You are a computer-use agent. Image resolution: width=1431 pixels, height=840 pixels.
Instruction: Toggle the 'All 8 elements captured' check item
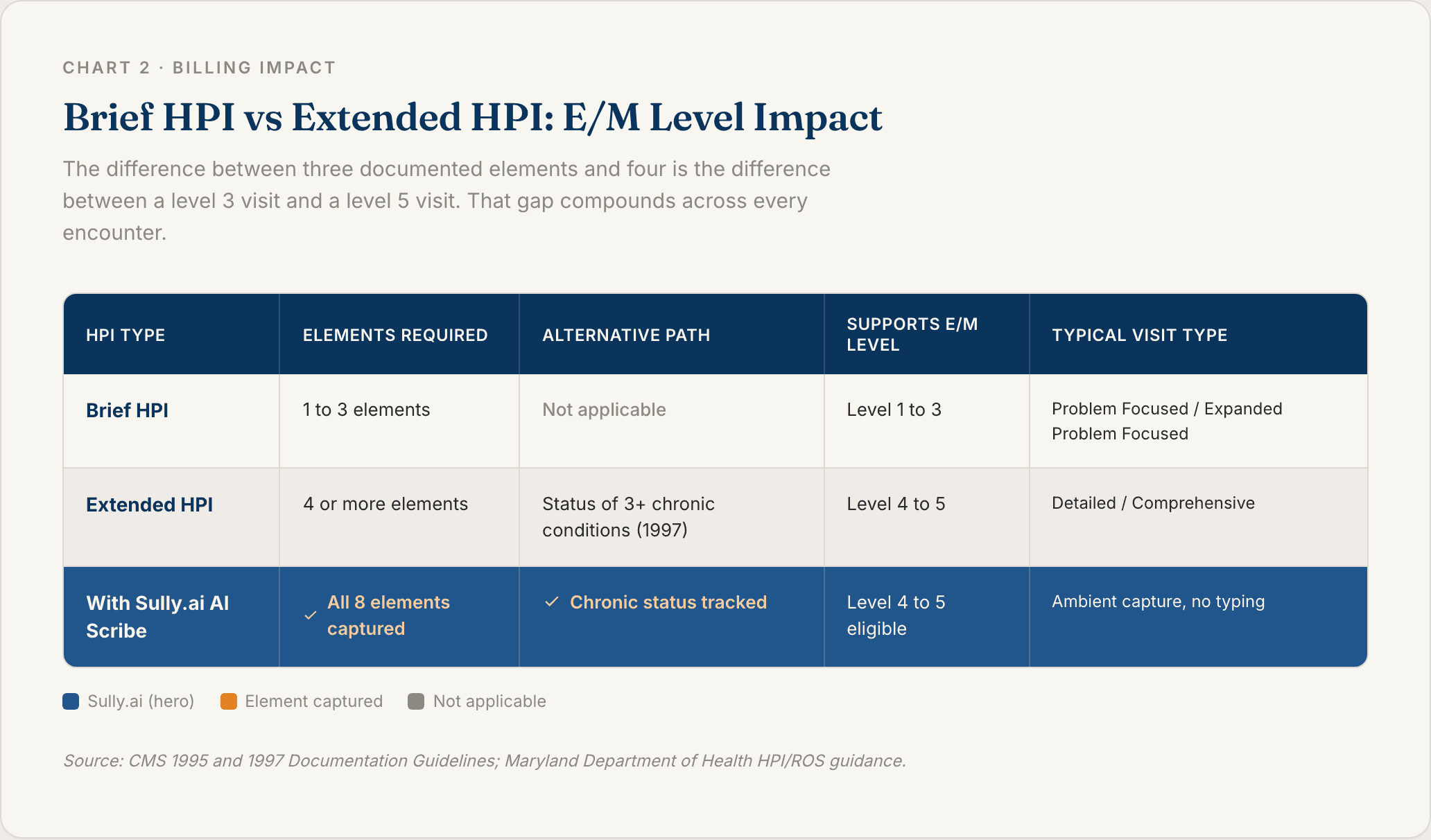coord(388,615)
